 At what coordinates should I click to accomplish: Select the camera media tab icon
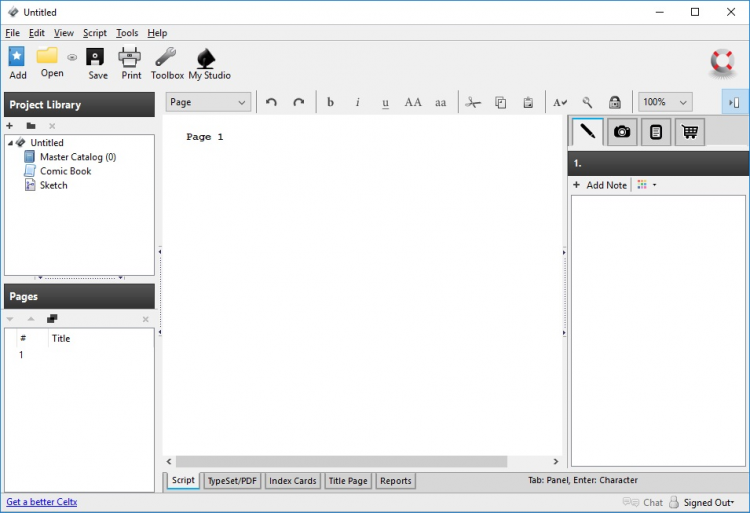(x=622, y=132)
